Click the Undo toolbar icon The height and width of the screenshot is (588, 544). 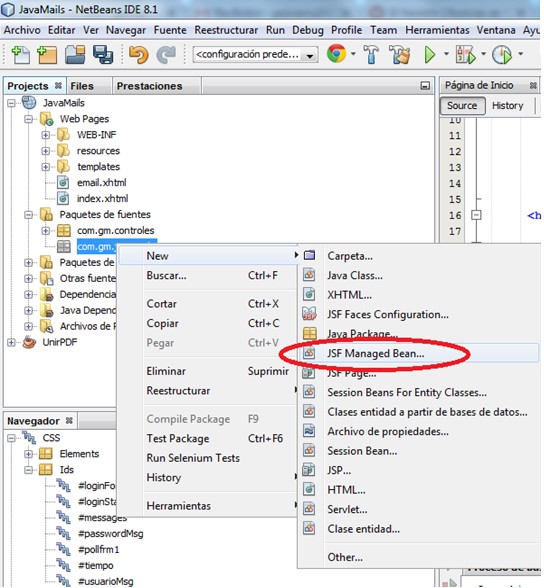(138, 55)
